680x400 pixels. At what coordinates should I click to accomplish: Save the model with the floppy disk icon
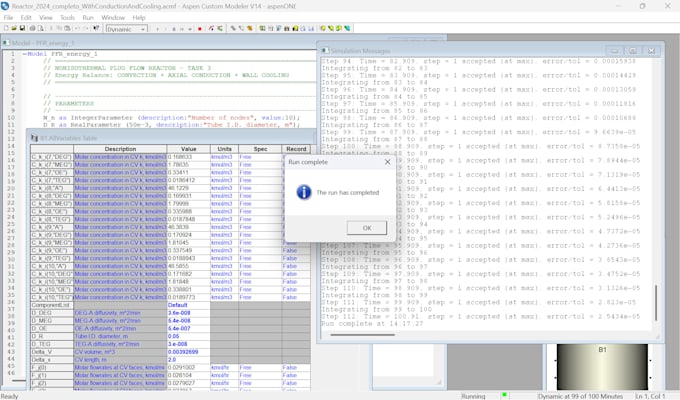(x=22, y=28)
